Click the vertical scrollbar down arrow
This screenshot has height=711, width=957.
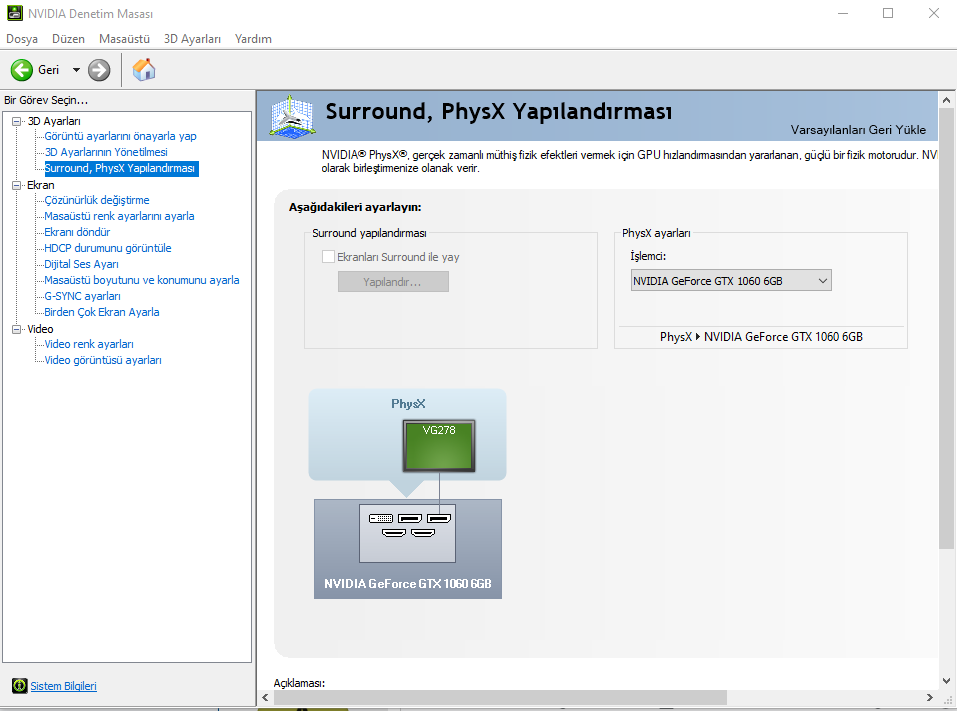pos(946,681)
